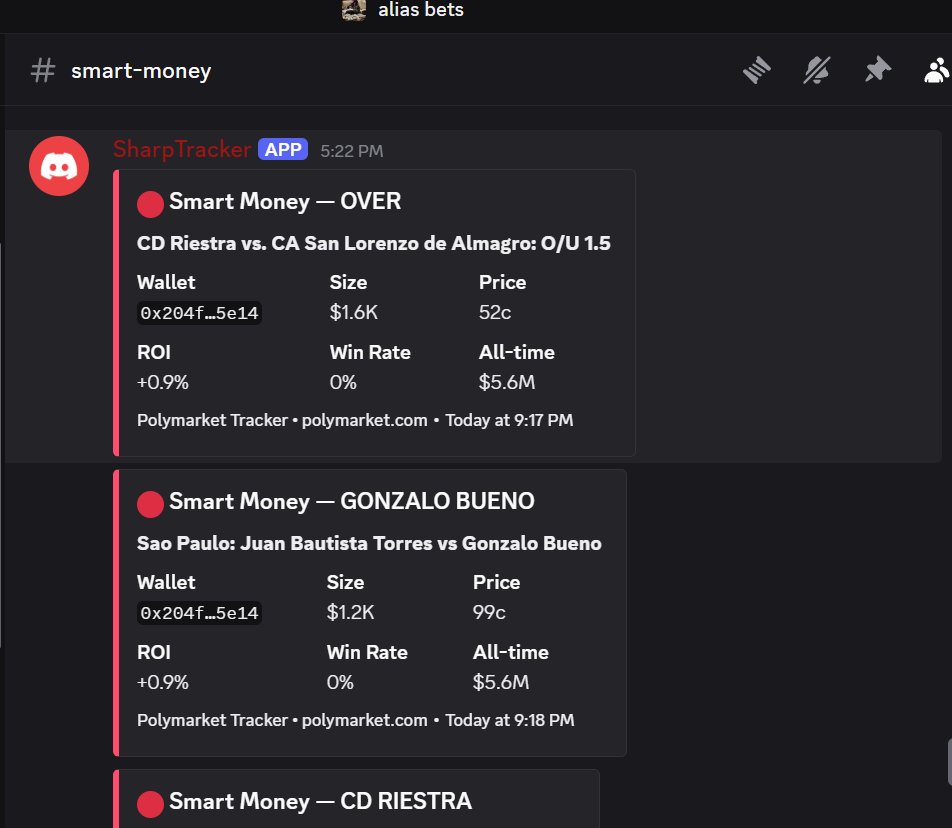
Task: Click the alias bets server icon
Action: pyautogui.click(x=354, y=9)
